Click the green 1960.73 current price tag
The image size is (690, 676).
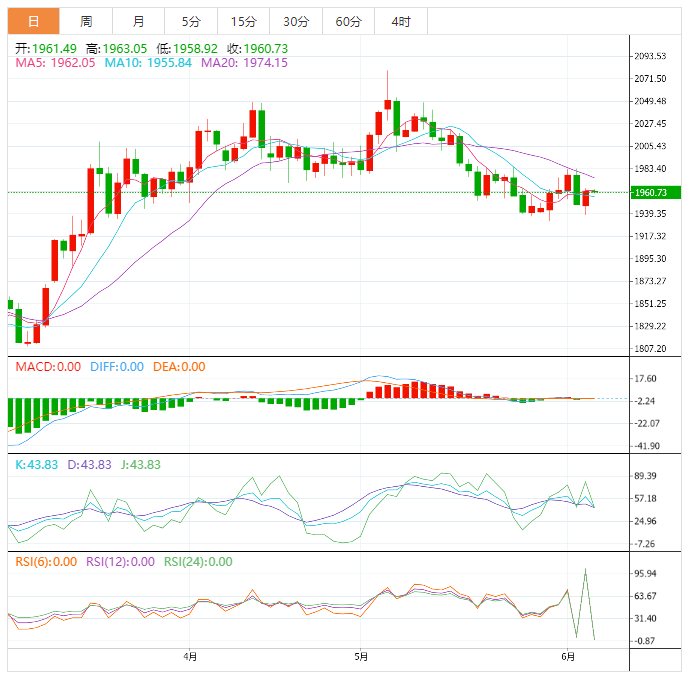click(x=656, y=192)
